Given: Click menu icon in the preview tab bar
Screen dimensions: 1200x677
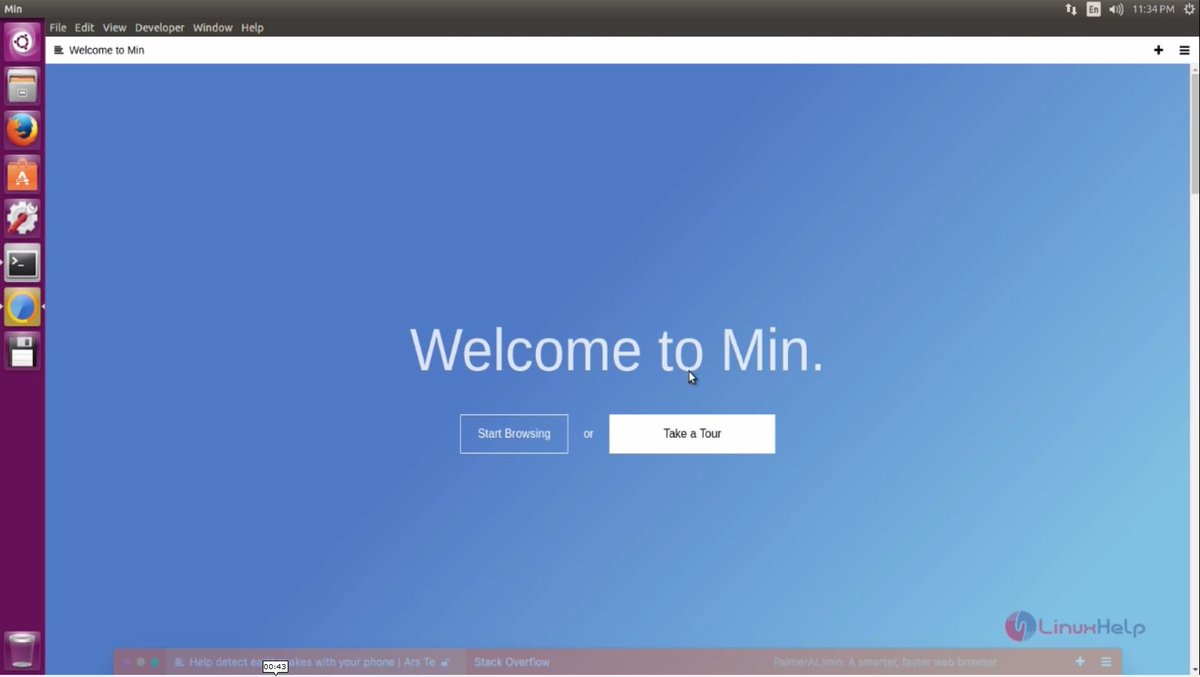Looking at the screenshot, I should [x=1106, y=662].
